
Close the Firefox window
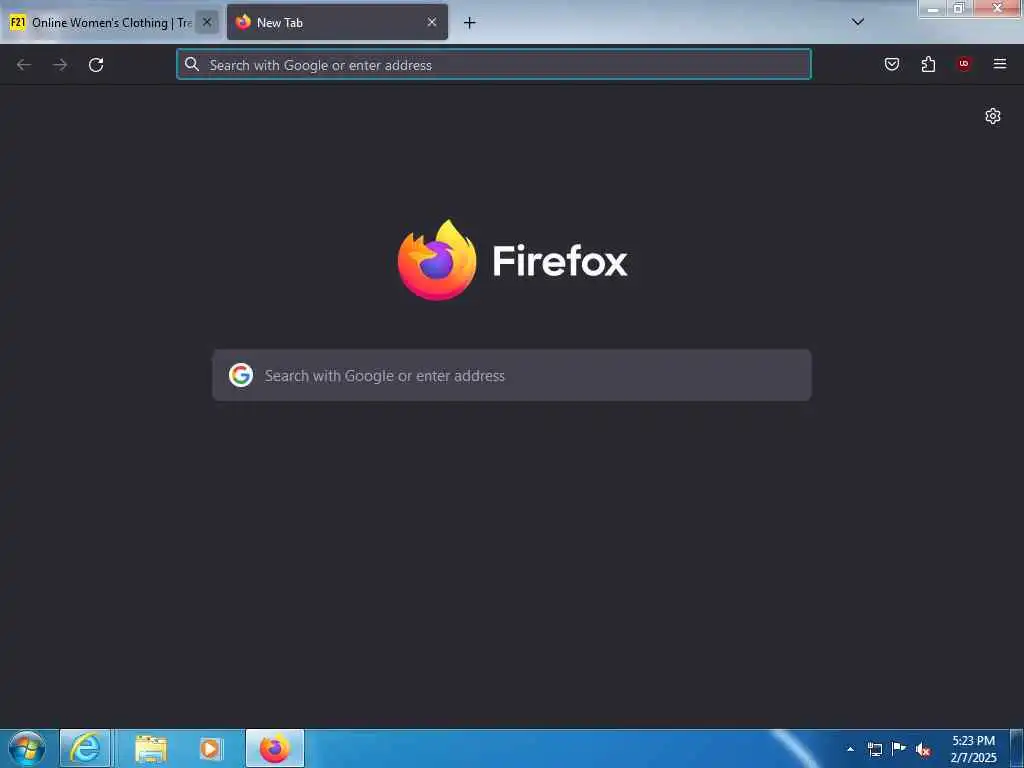tap(997, 8)
